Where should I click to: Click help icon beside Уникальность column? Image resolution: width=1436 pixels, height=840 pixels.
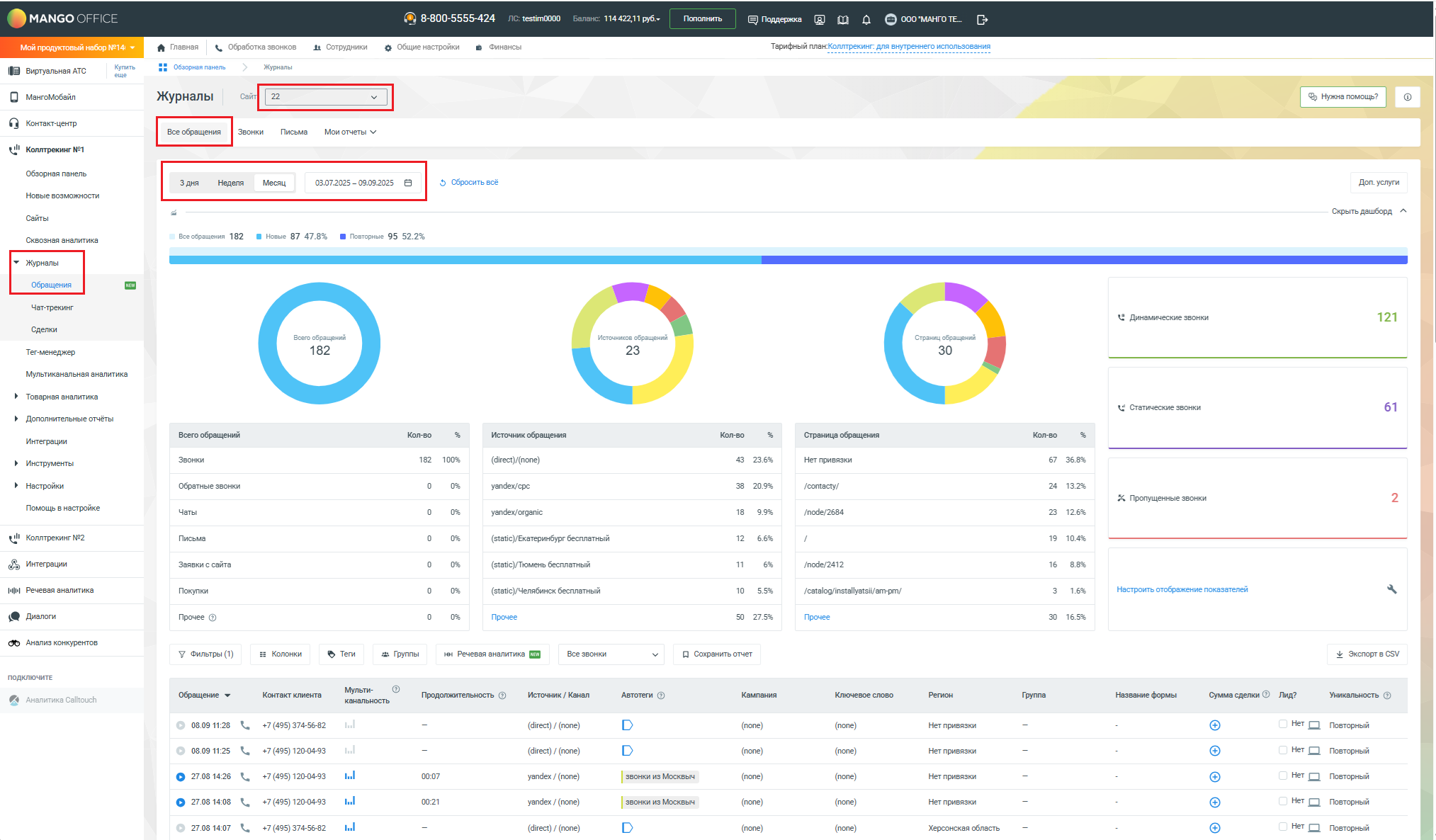coord(1387,696)
